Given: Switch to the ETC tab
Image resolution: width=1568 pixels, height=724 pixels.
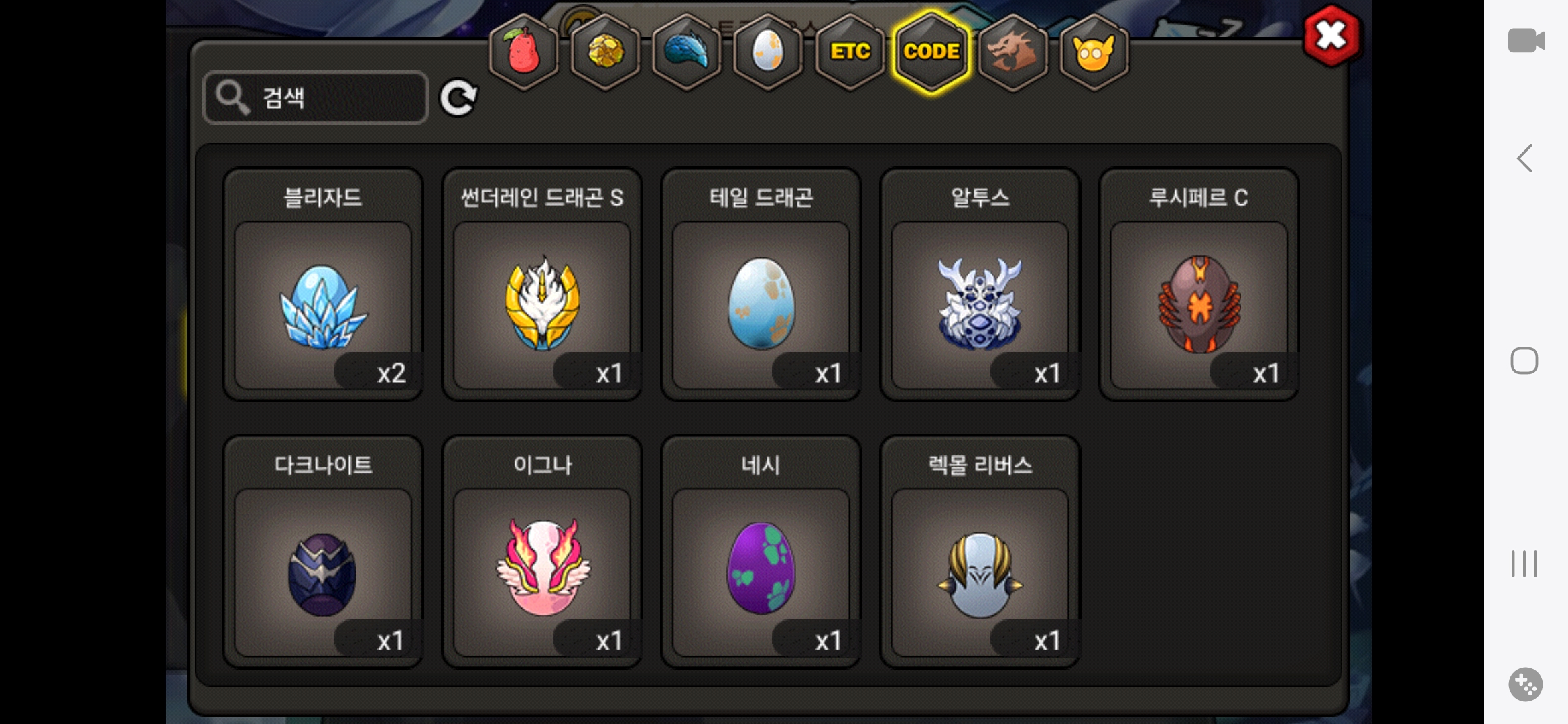Looking at the screenshot, I should [850, 52].
